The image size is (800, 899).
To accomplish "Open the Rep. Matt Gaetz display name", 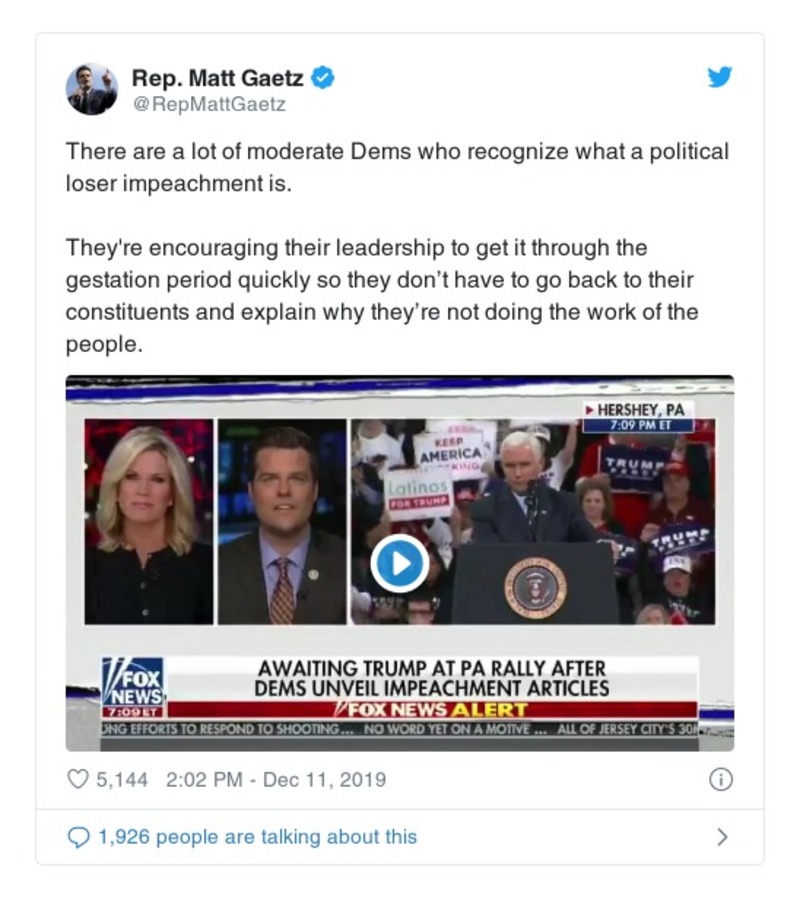I will (x=217, y=78).
